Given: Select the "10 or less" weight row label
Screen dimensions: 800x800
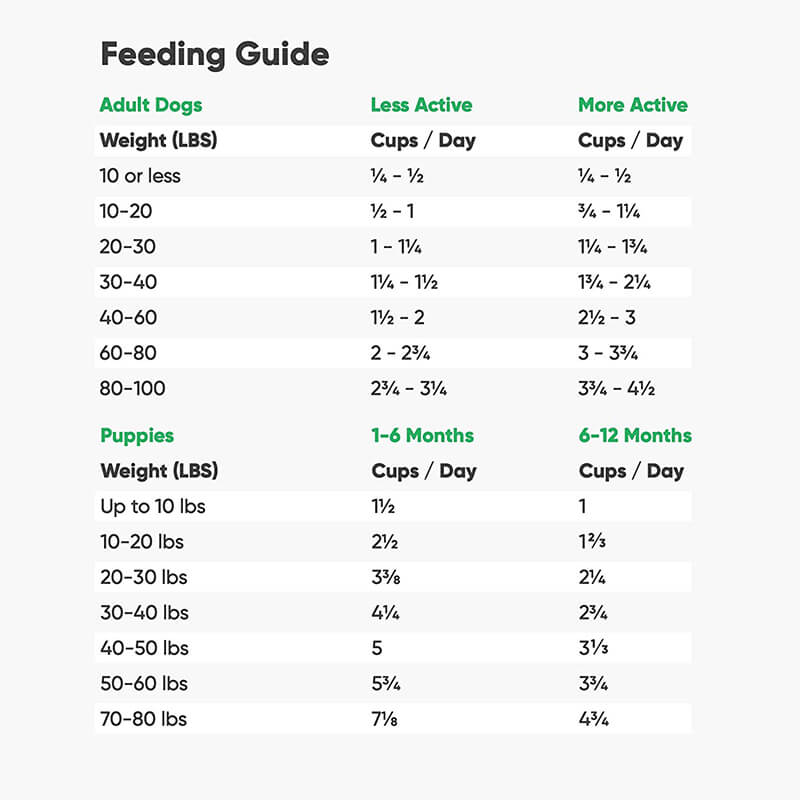Looking at the screenshot, I should coord(140,176).
